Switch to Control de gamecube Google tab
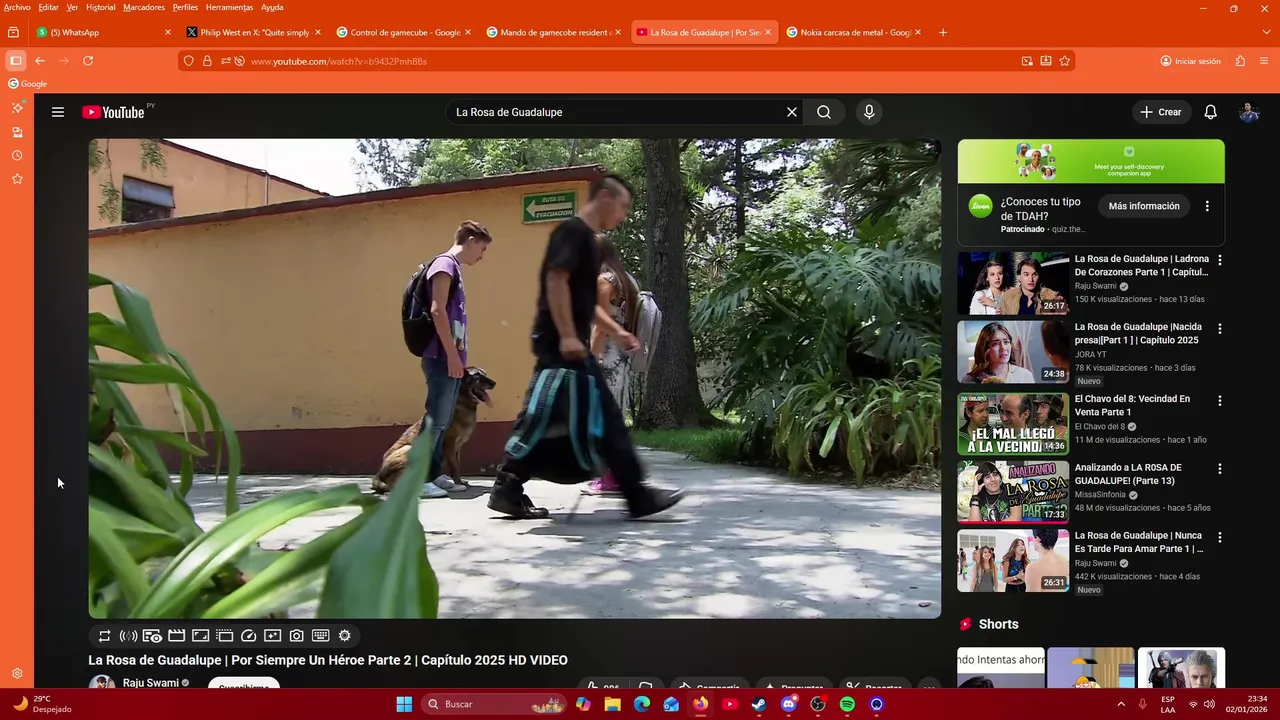The height and width of the screenshot is (720, 1280). tap(404, 32)
